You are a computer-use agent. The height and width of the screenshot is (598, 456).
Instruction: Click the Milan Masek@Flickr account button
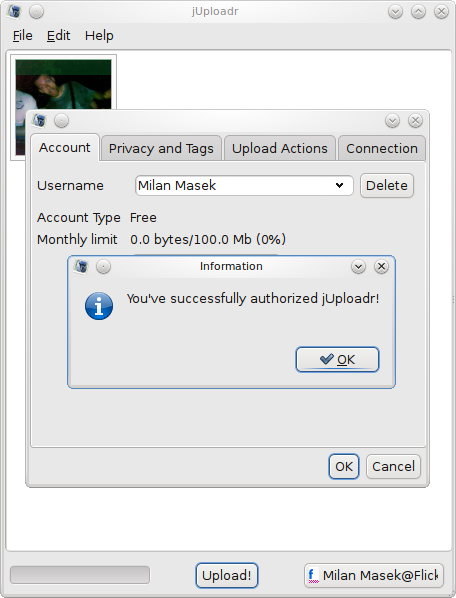[x=374, y=575]
